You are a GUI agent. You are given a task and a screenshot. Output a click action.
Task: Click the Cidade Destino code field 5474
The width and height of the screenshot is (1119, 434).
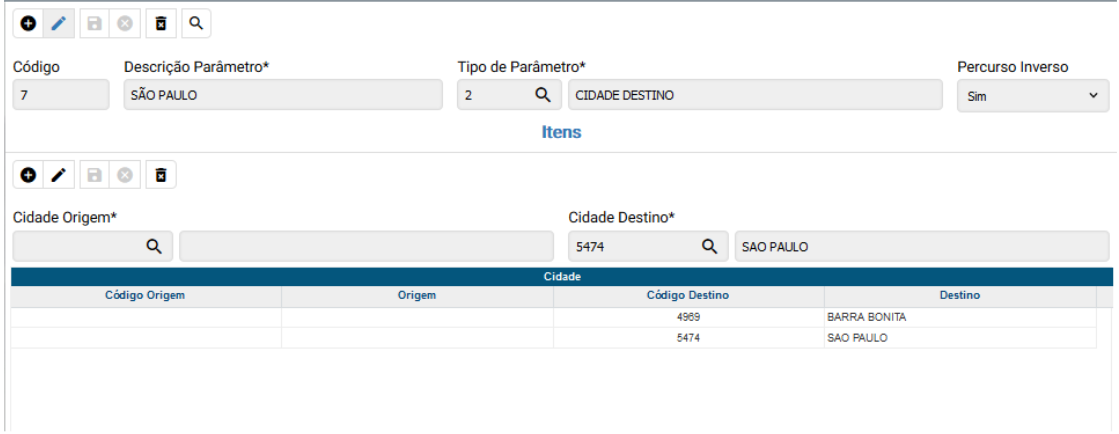click(x=630, y=246)
